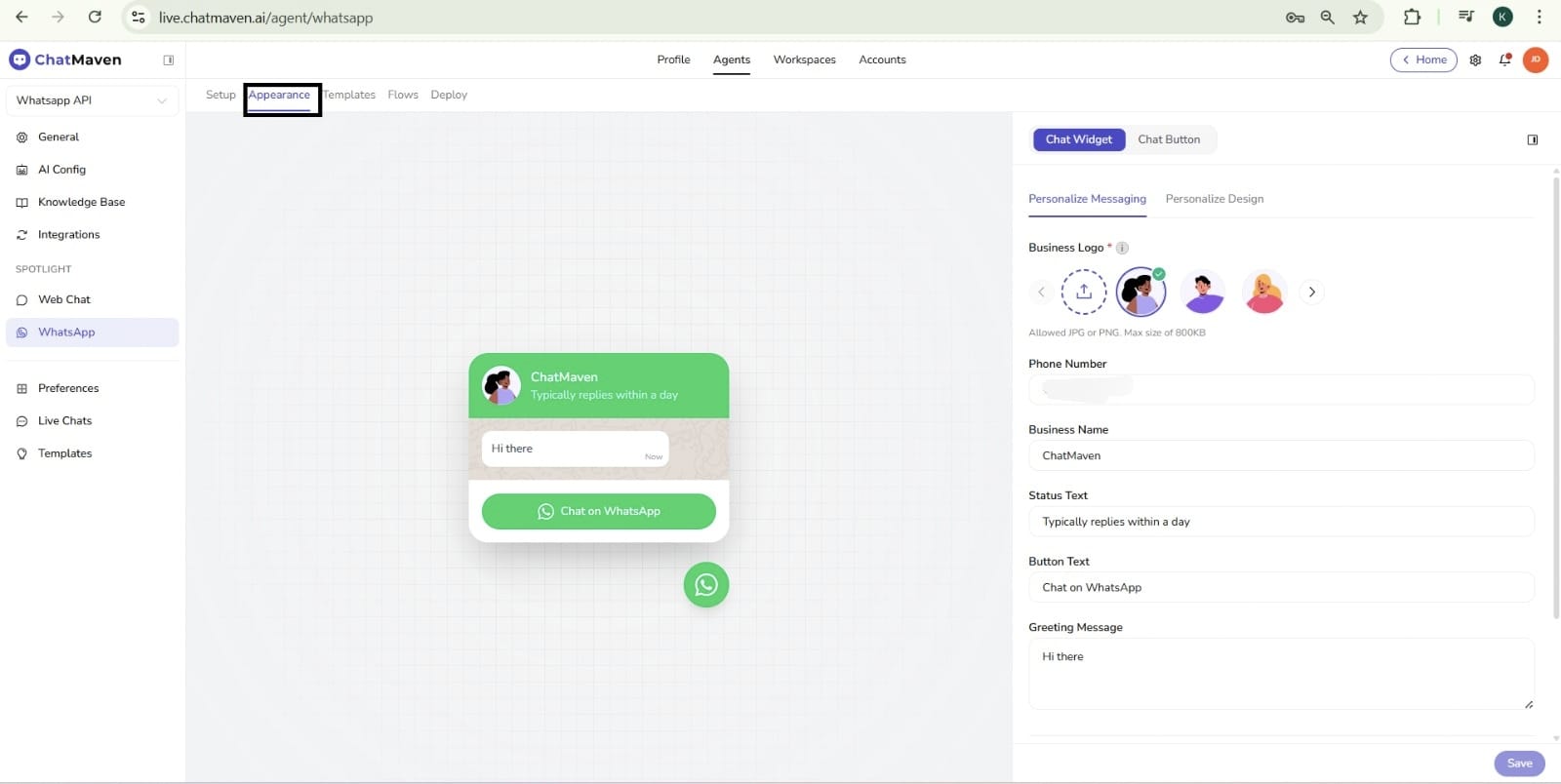Click the floating WhatsApp bubble icon
1561x784 pixels.
[x=705, y=584]
